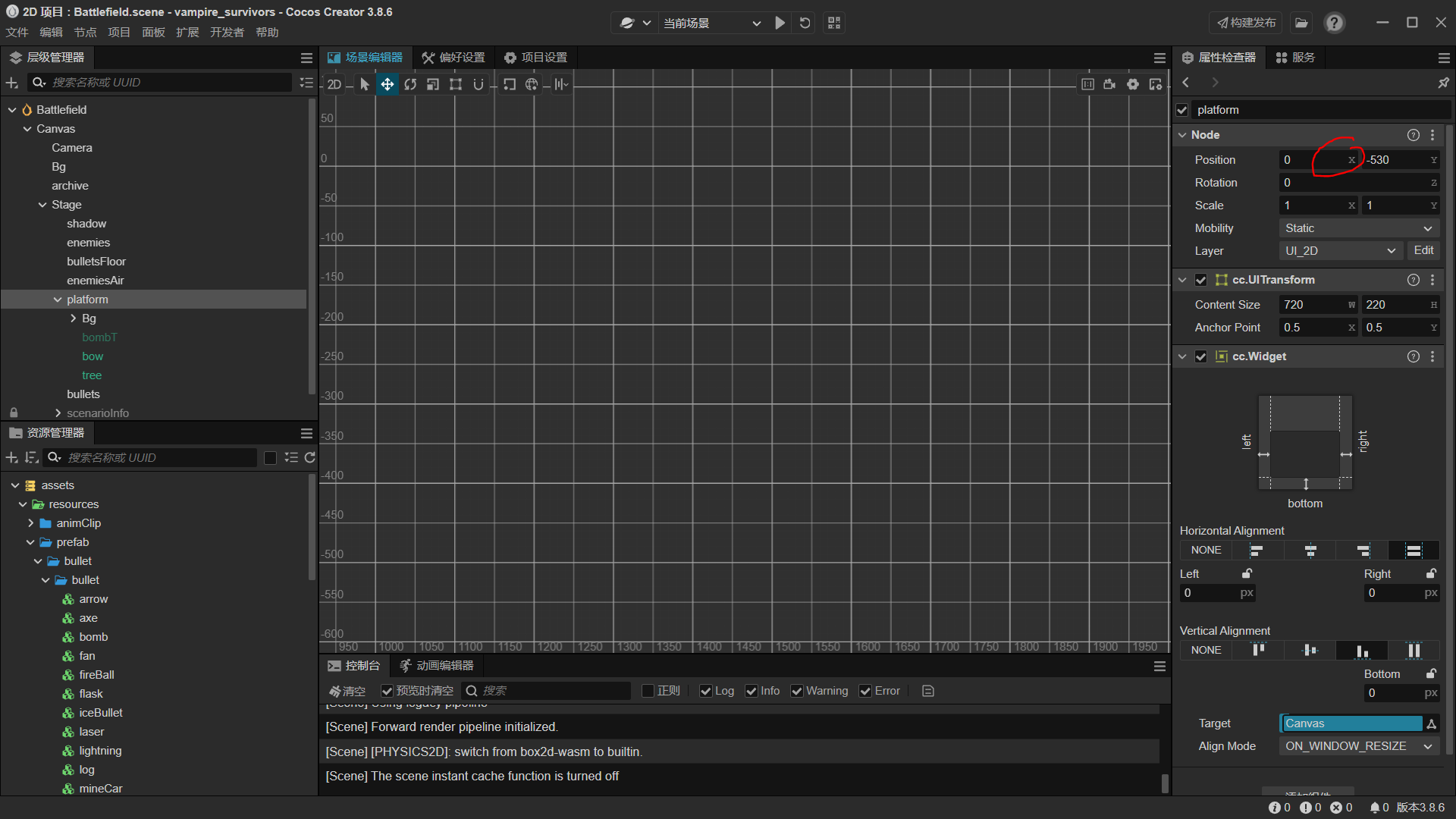Open the Mobility dropdown

[1357, 228]
